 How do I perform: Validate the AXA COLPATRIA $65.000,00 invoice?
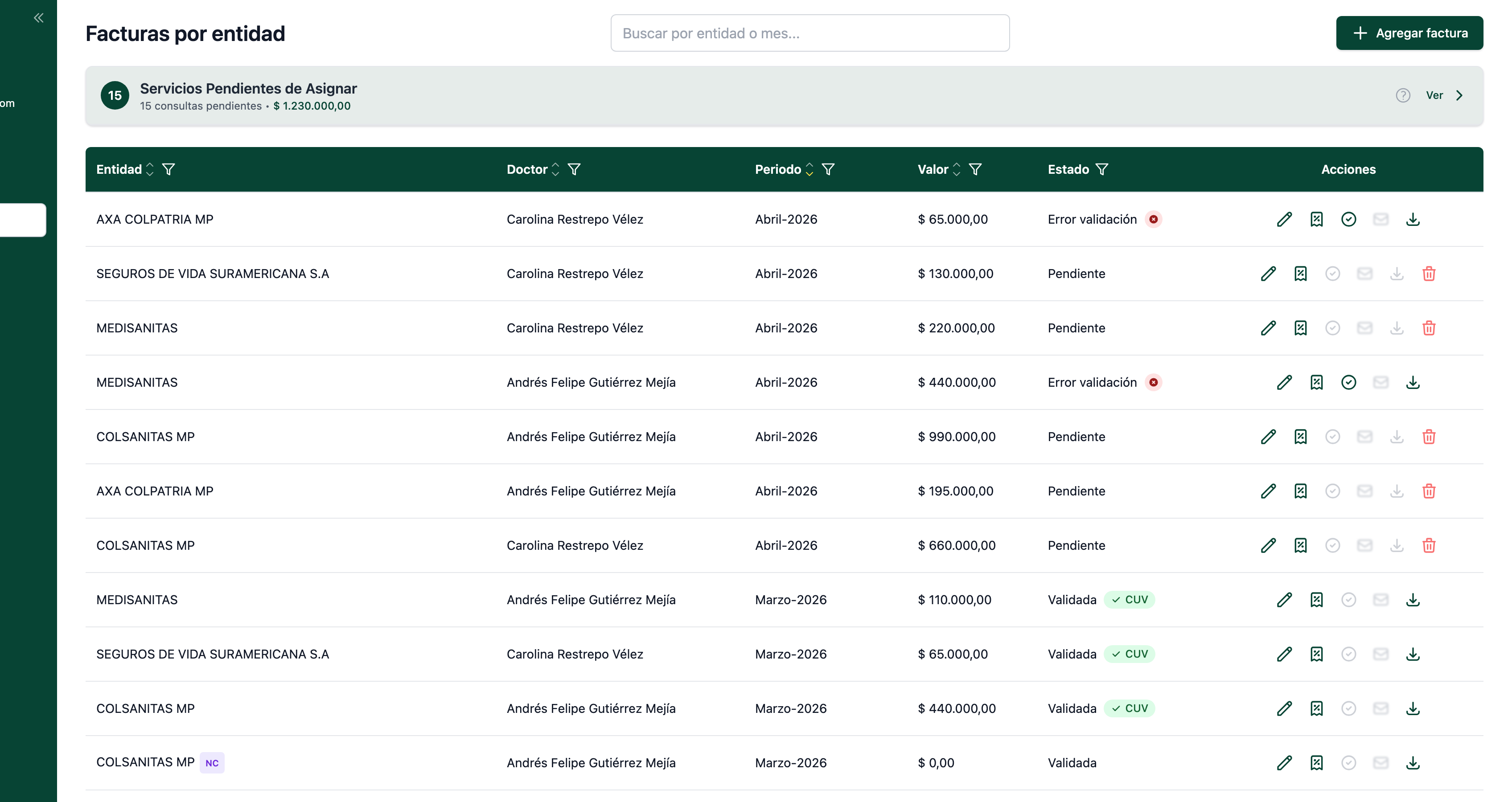pos(1349,219)
